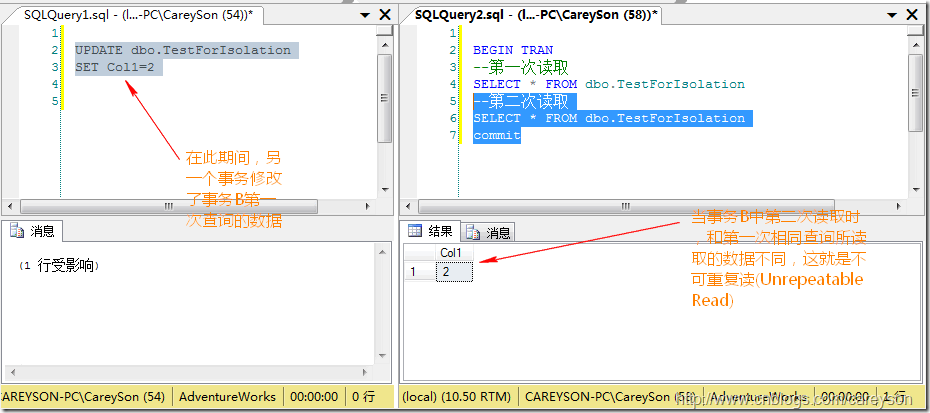Switch to right pane 消息 tab

tap(490, 232)
